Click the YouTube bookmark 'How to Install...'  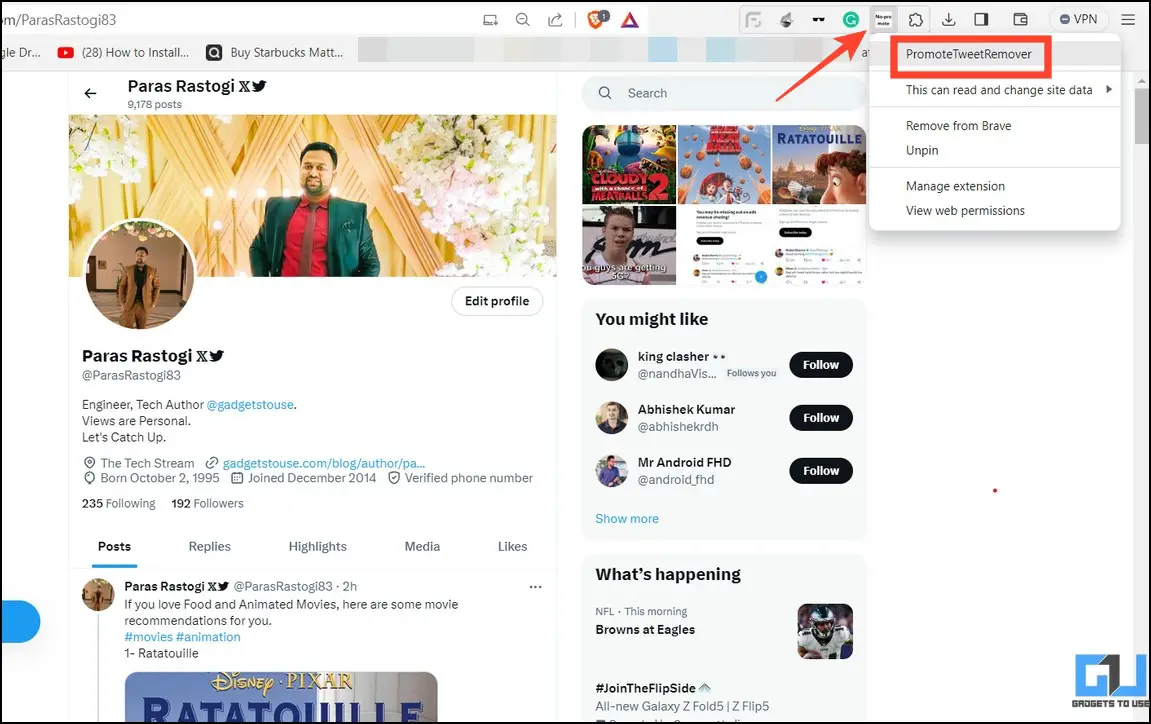(x=123, y=53)
